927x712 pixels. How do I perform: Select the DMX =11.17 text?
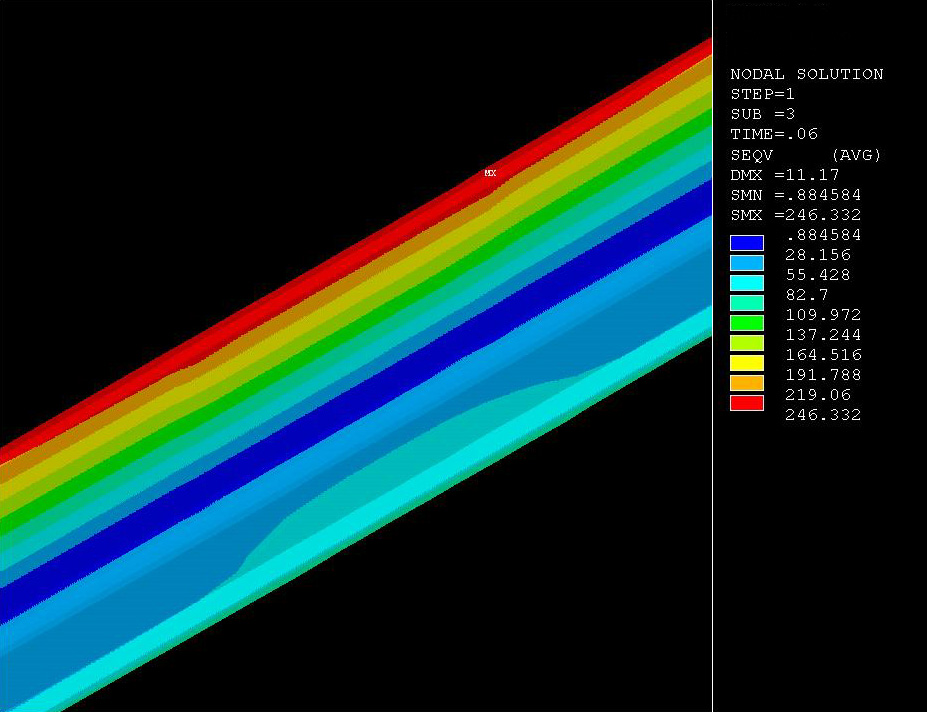coord(784,175)
